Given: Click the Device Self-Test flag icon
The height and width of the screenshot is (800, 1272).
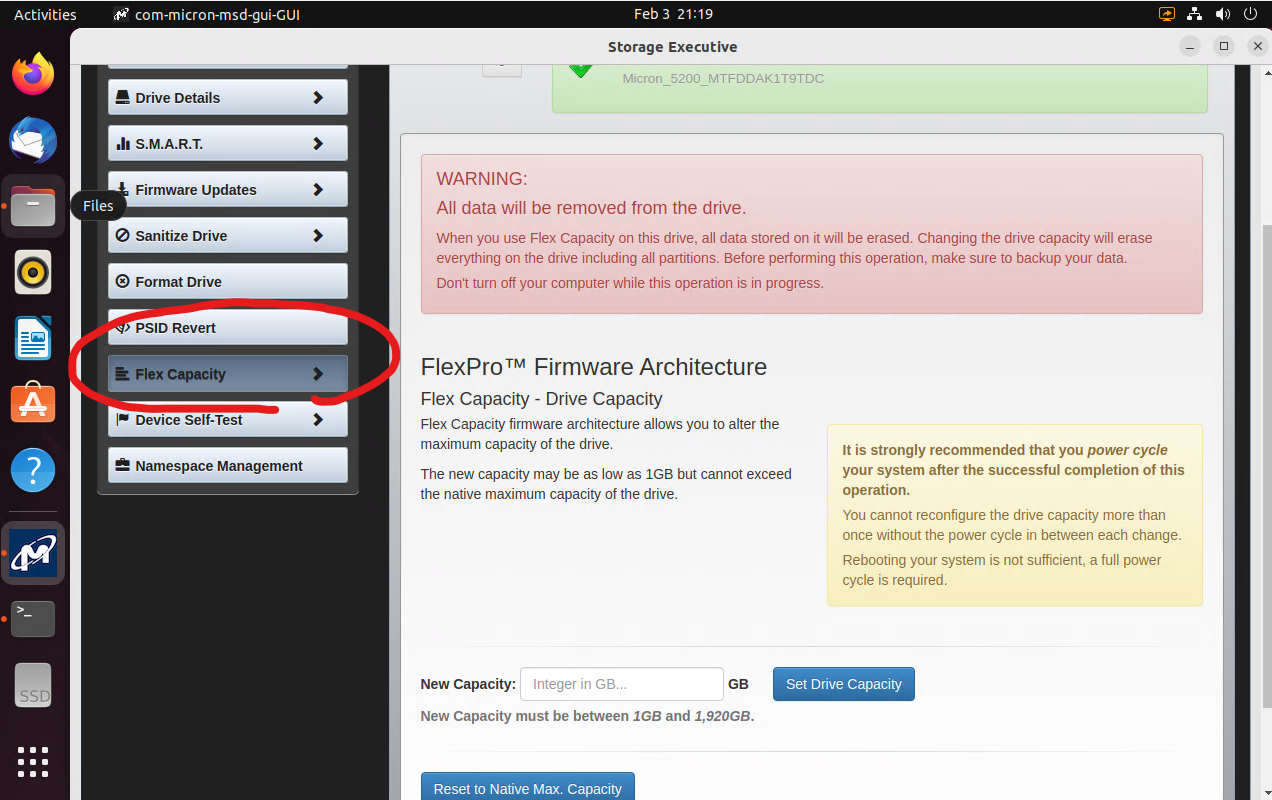Looking at the screenshot, I should 123,420.
